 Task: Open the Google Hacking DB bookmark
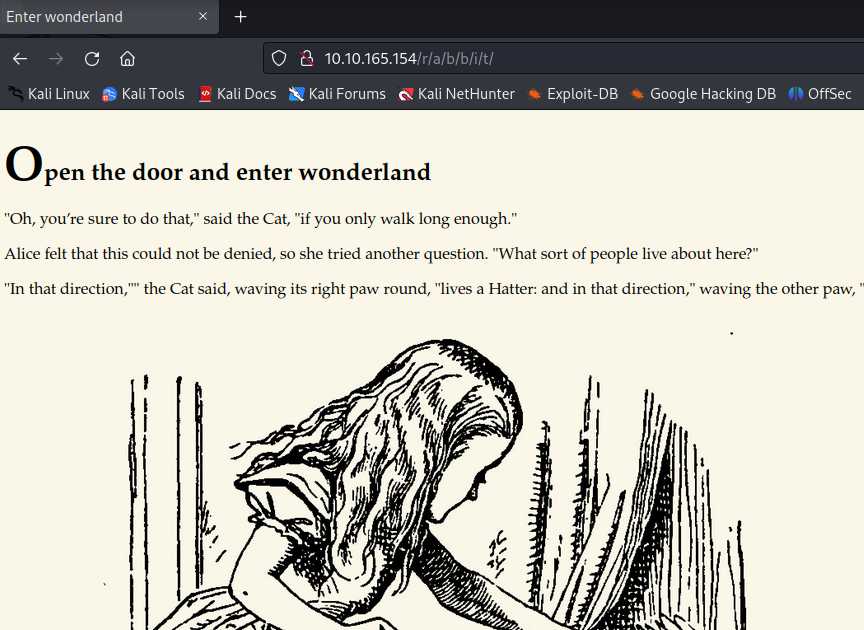[703, 94]
